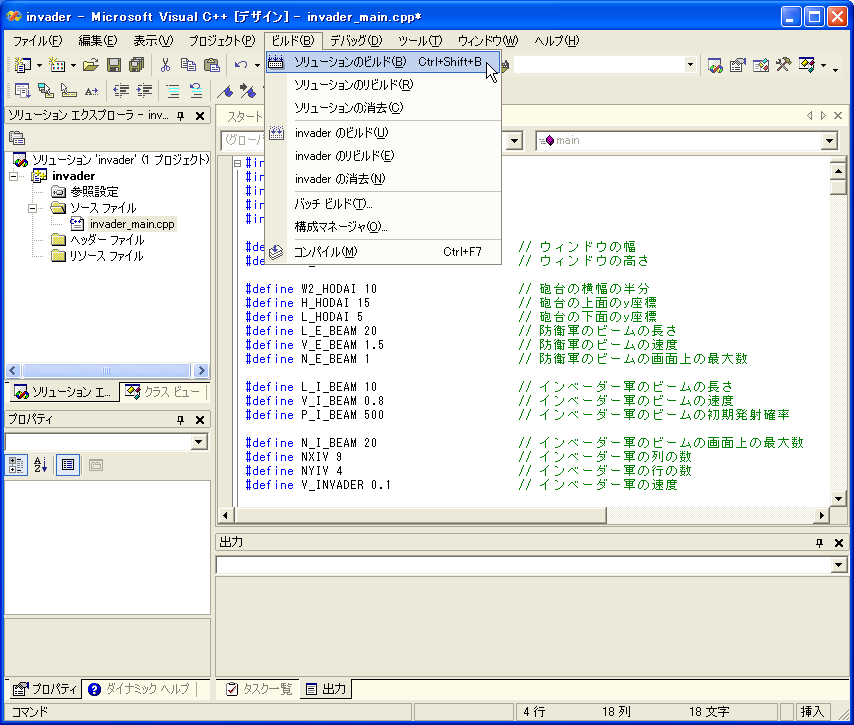This screenshot has width=854, height=725.
Task: Select ソリューションの消去(C) from menu
Action: click(383, 108)
